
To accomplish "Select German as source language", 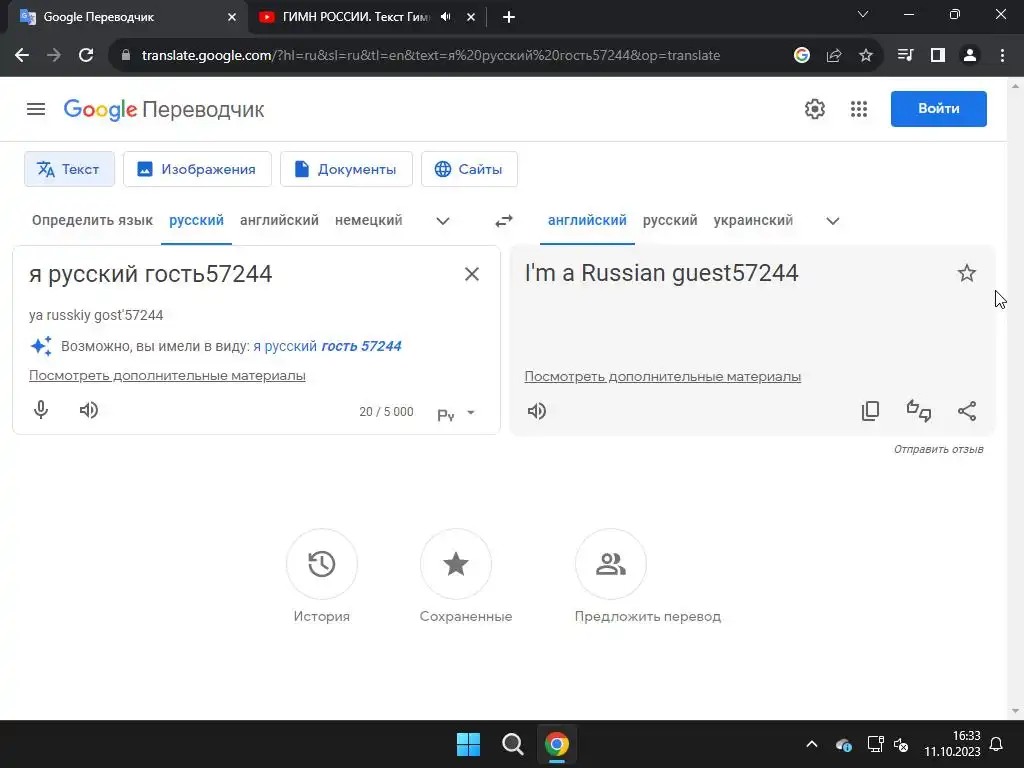I will (368, 221).
